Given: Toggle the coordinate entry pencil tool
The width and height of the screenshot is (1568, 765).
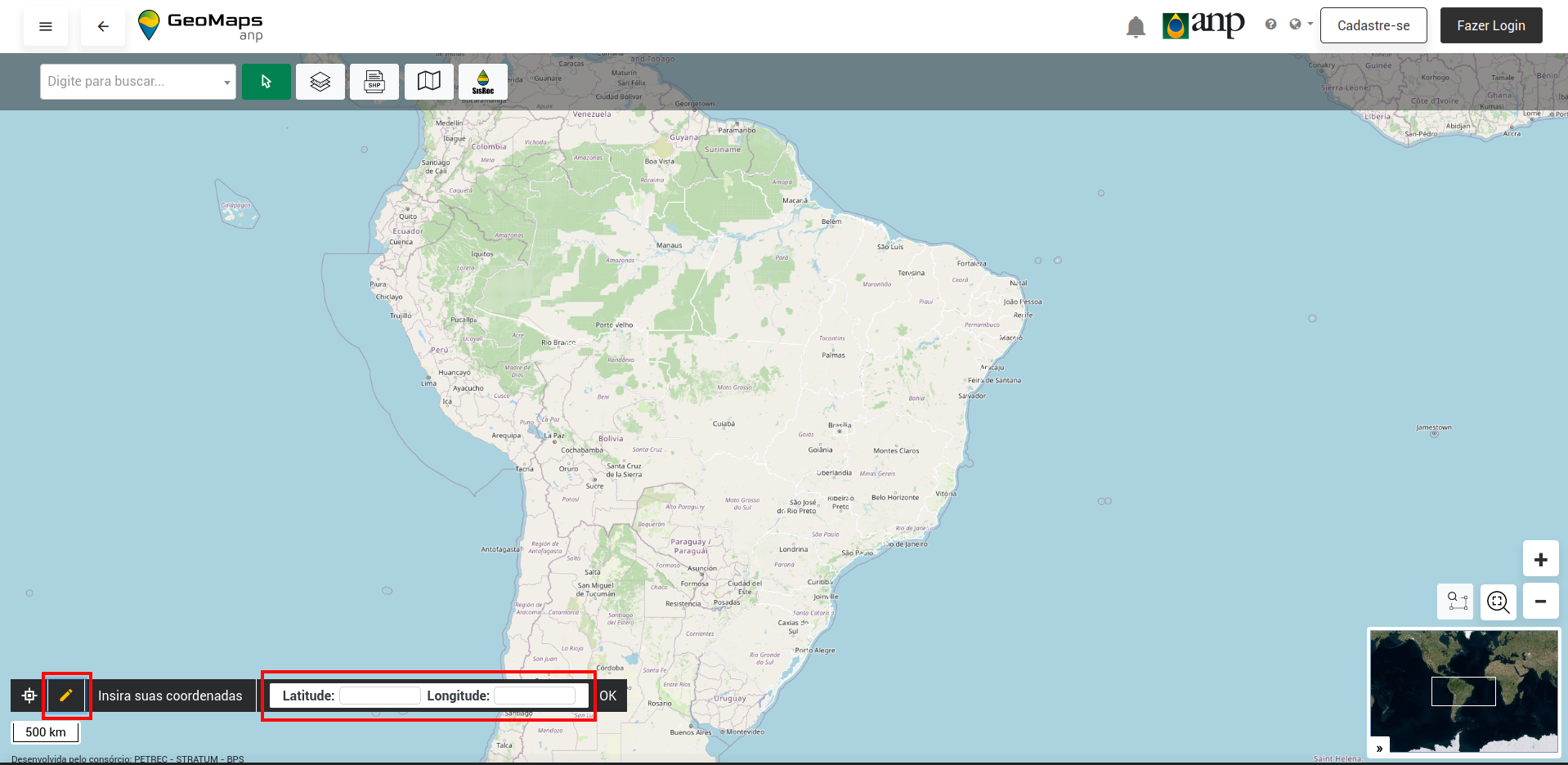Looking at the screenshot, I should (66, 696).
